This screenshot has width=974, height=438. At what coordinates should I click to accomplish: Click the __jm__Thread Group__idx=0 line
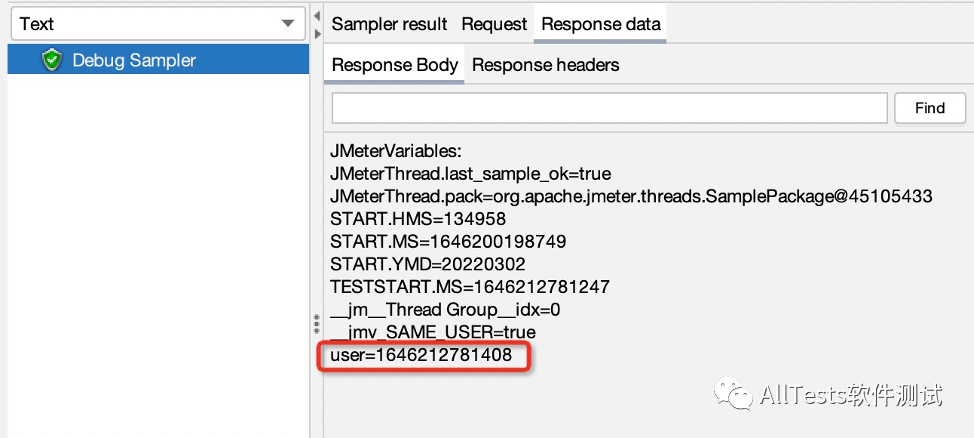click(445, 309)
